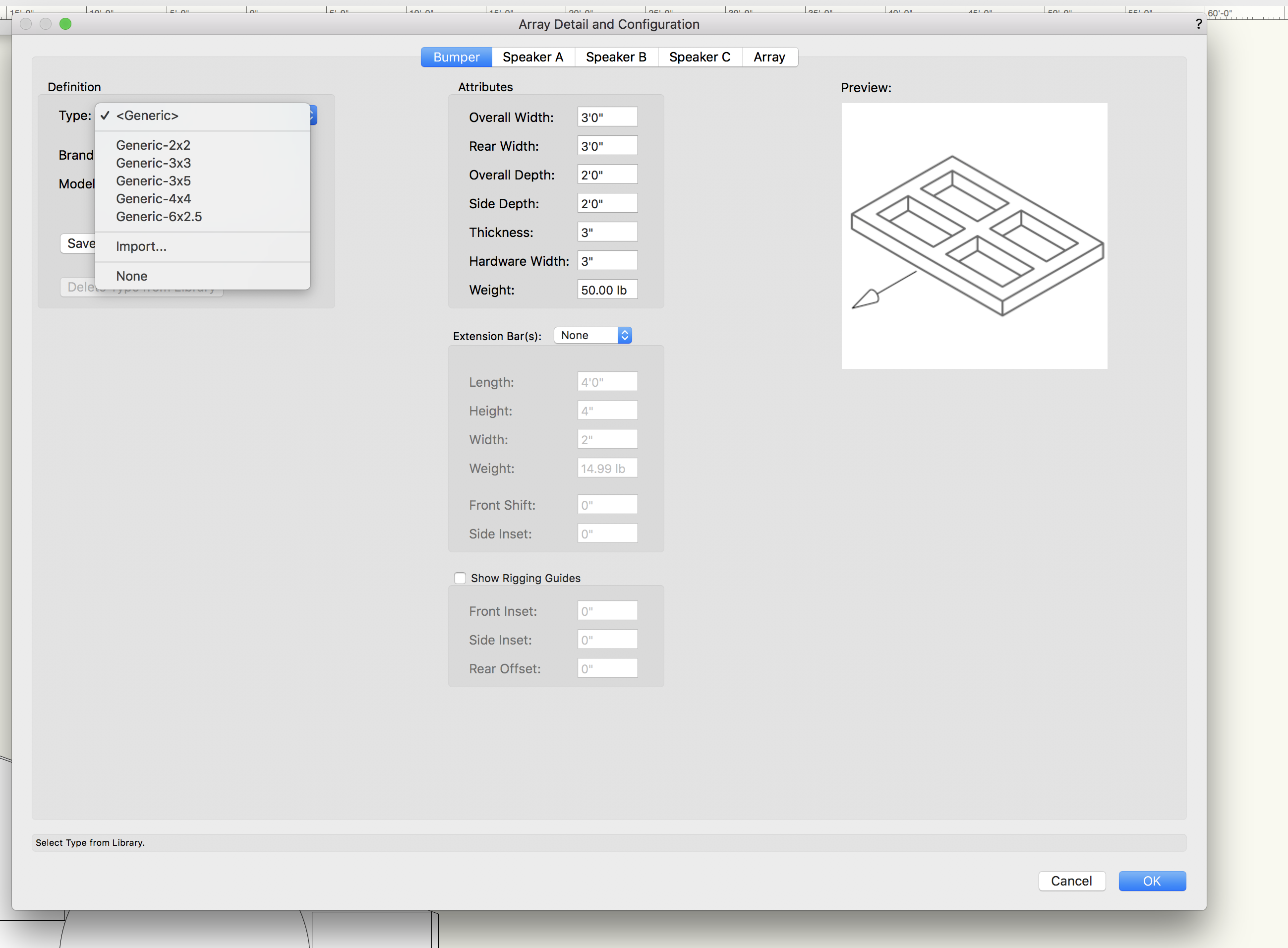This screenshot has width=1288, height=948.
Task: Choose Generic-2x2 from Type list
Action: coord(153,145)
